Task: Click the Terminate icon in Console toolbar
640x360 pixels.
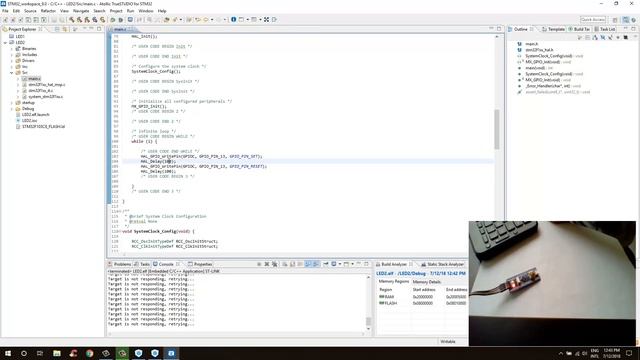Action: click(x=259, y=264)
